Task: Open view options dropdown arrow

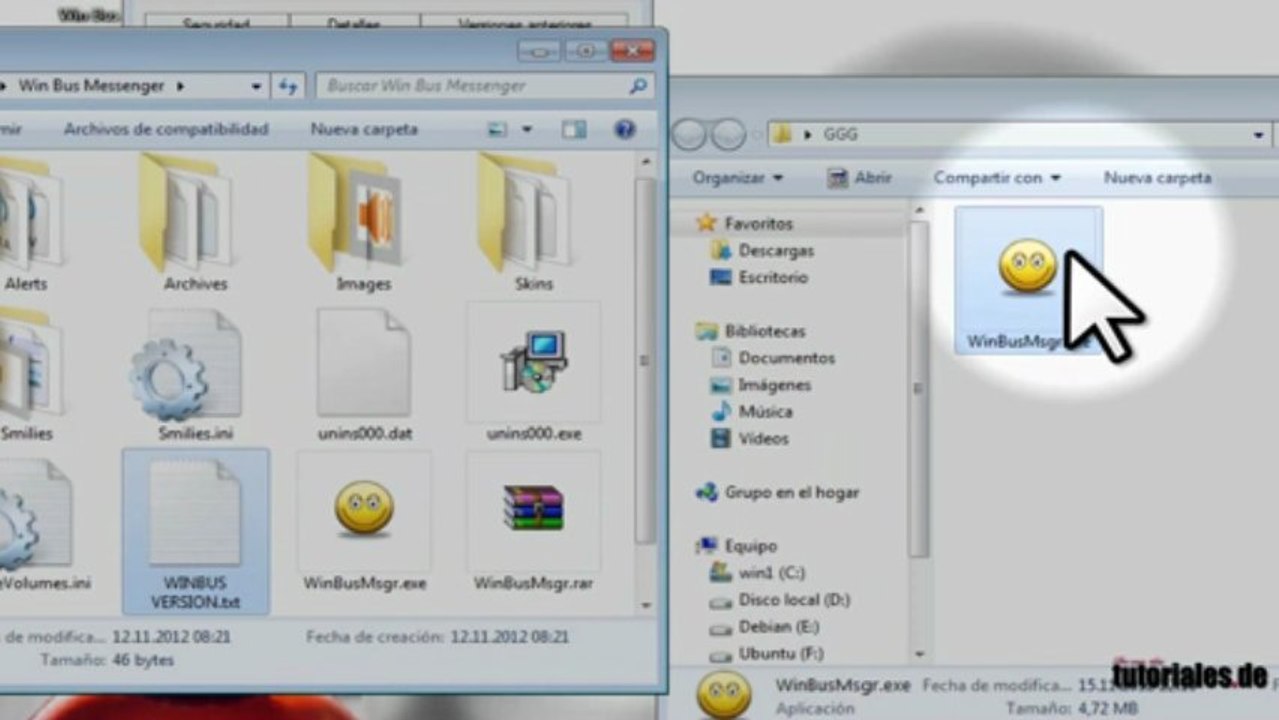Action: [x=527, y=130]
